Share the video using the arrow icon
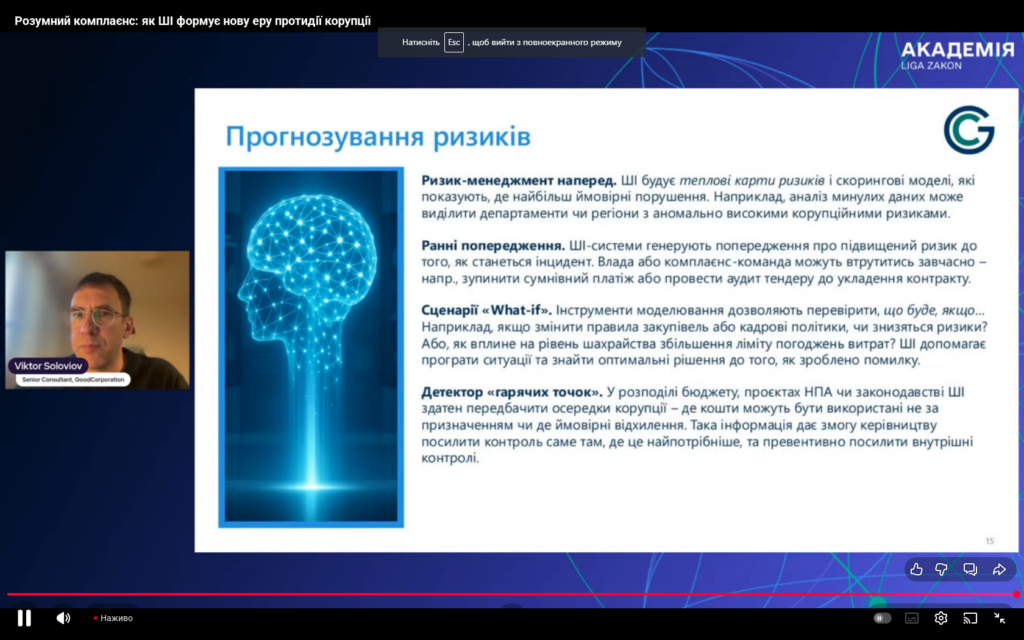The image size is (1024, 640). tap(998, 569)
